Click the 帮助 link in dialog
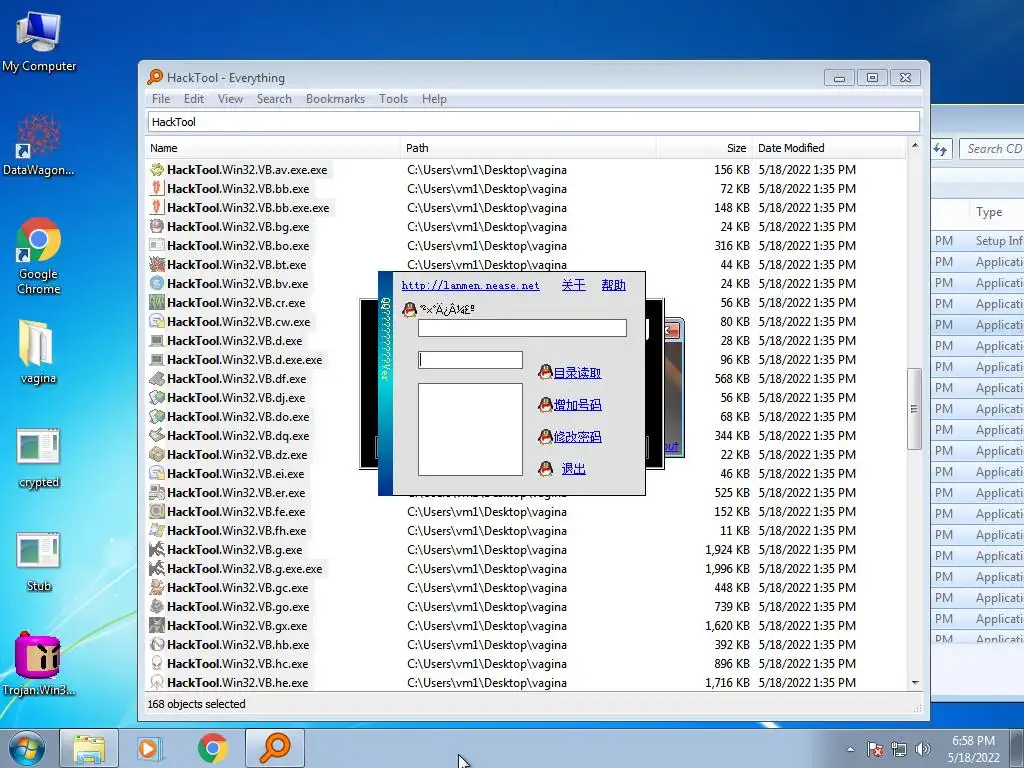This screenshot has height=768, width=1024. (x=613, y=285)
